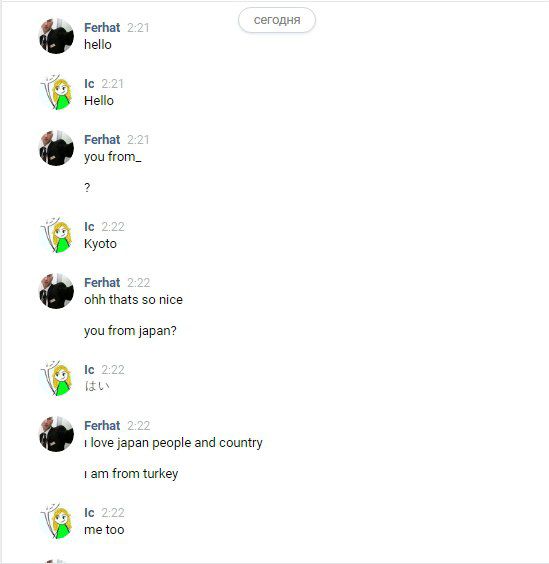Open Ferhat's profile name above "hello"
Viewport: 549px width, 564px height.
[x=102, y=28]
